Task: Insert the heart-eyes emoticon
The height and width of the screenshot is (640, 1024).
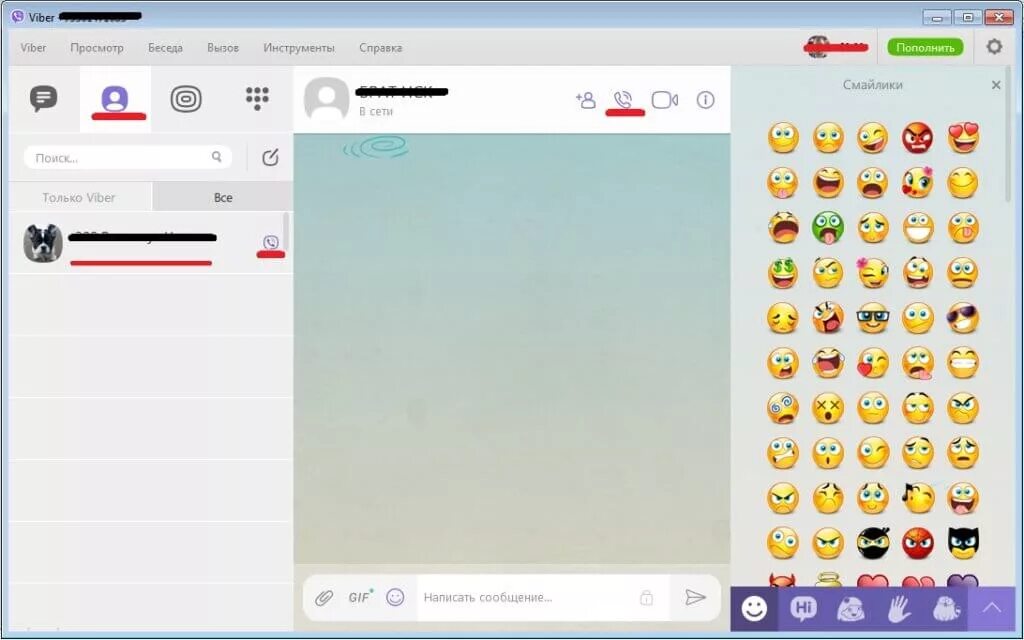Action: pyautogui.click(x=963, y=138)
